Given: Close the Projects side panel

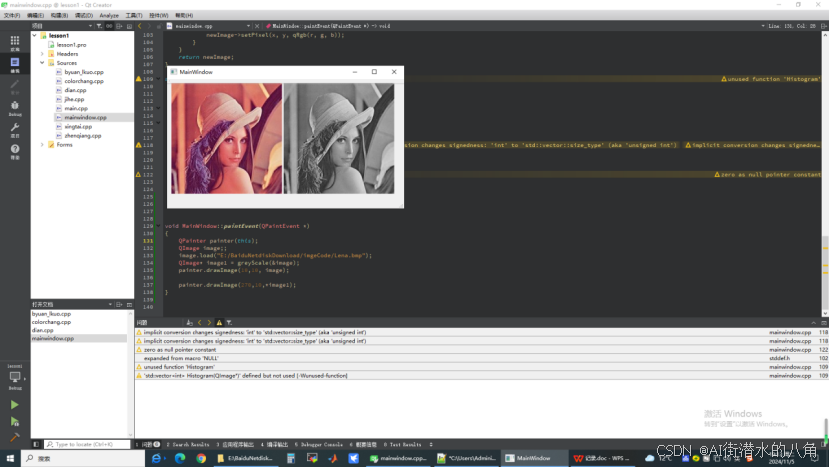Looking at the screenshot, I should [129, 25].
